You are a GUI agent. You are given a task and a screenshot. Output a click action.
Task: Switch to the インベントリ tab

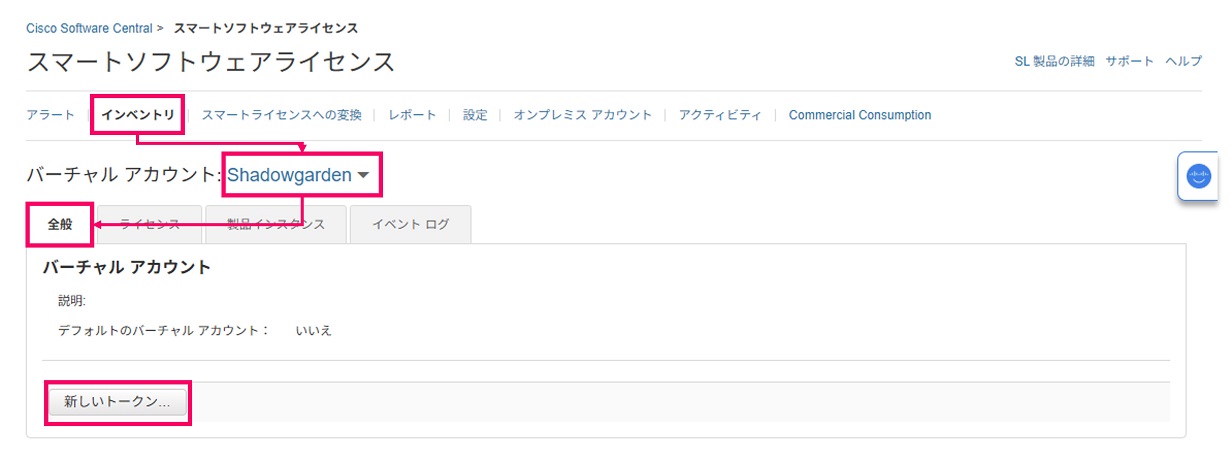click(x=138, y=115)
